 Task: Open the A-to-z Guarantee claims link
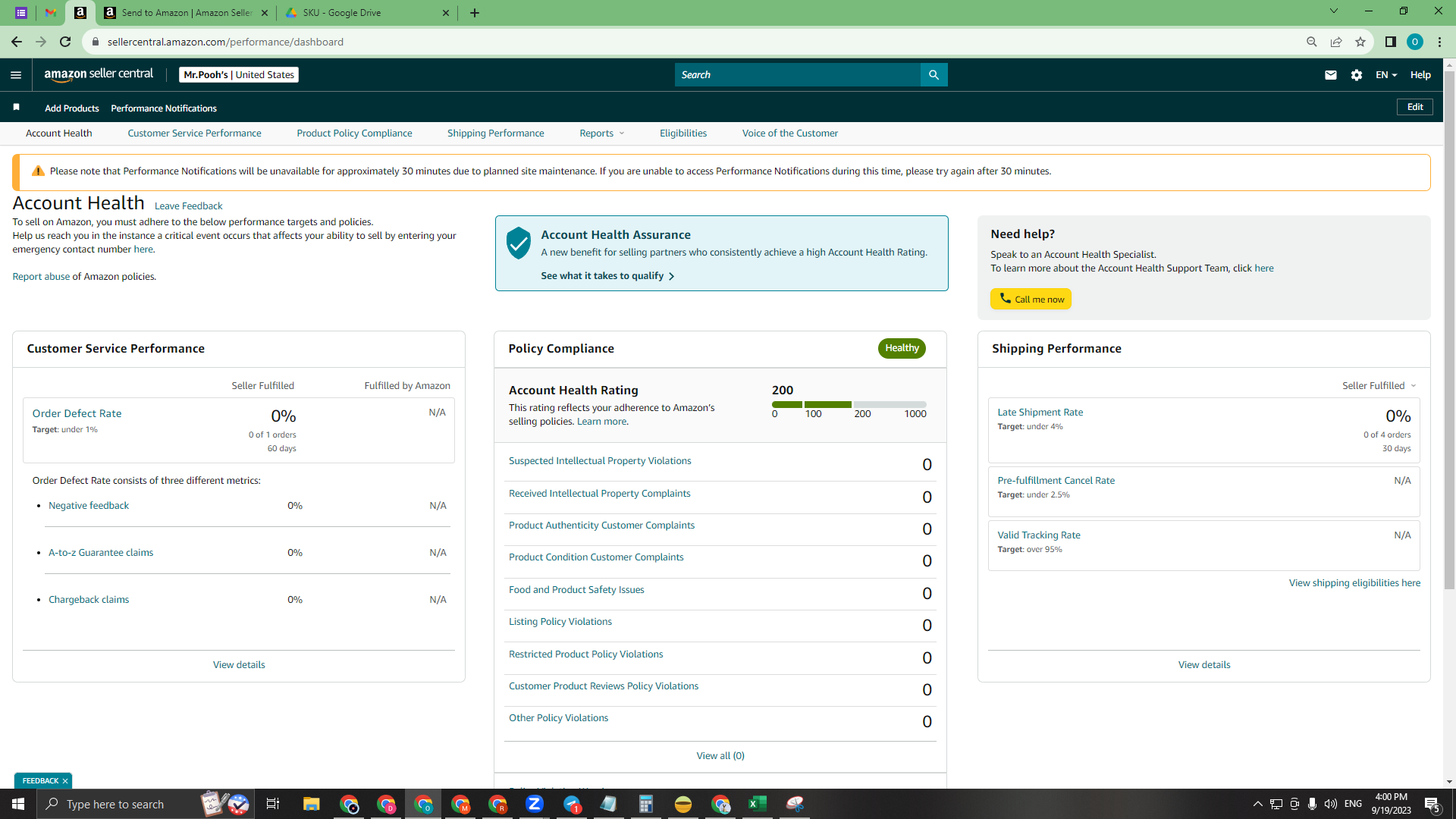101,553
